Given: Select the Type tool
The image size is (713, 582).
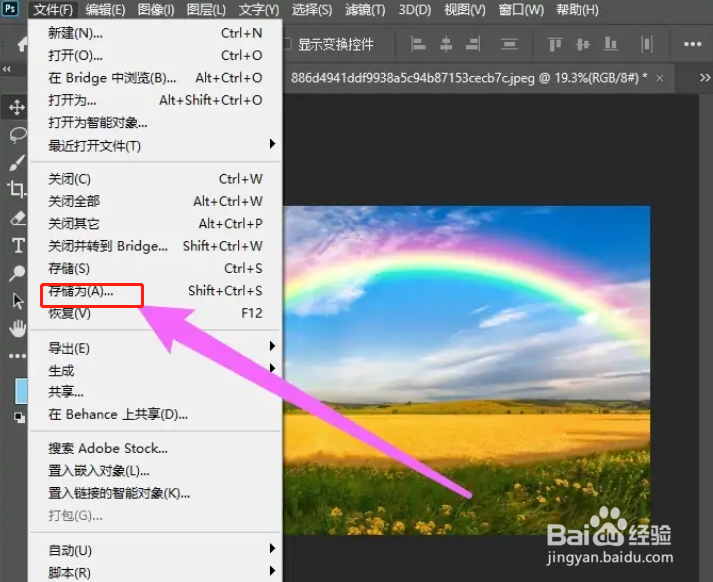Looking at the screenshot, I should click(x=18, y=246).
